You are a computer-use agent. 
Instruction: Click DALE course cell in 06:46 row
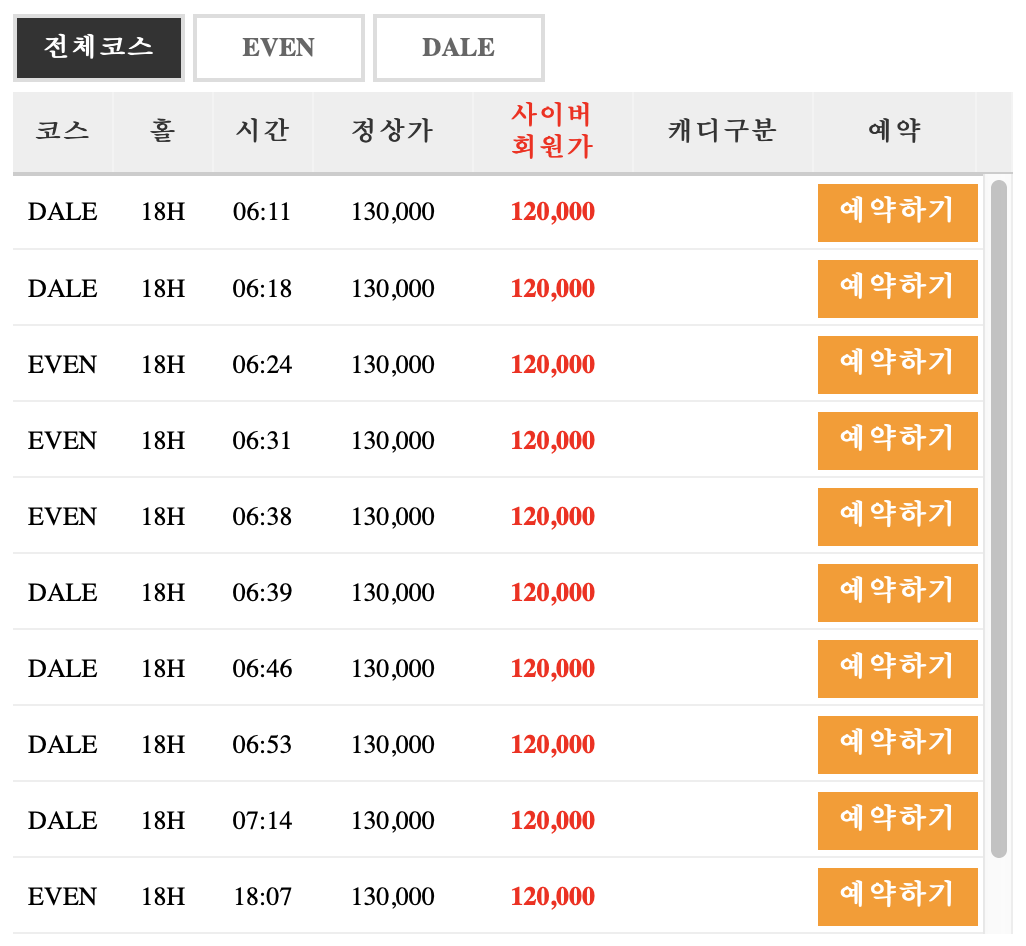[63, 668]
